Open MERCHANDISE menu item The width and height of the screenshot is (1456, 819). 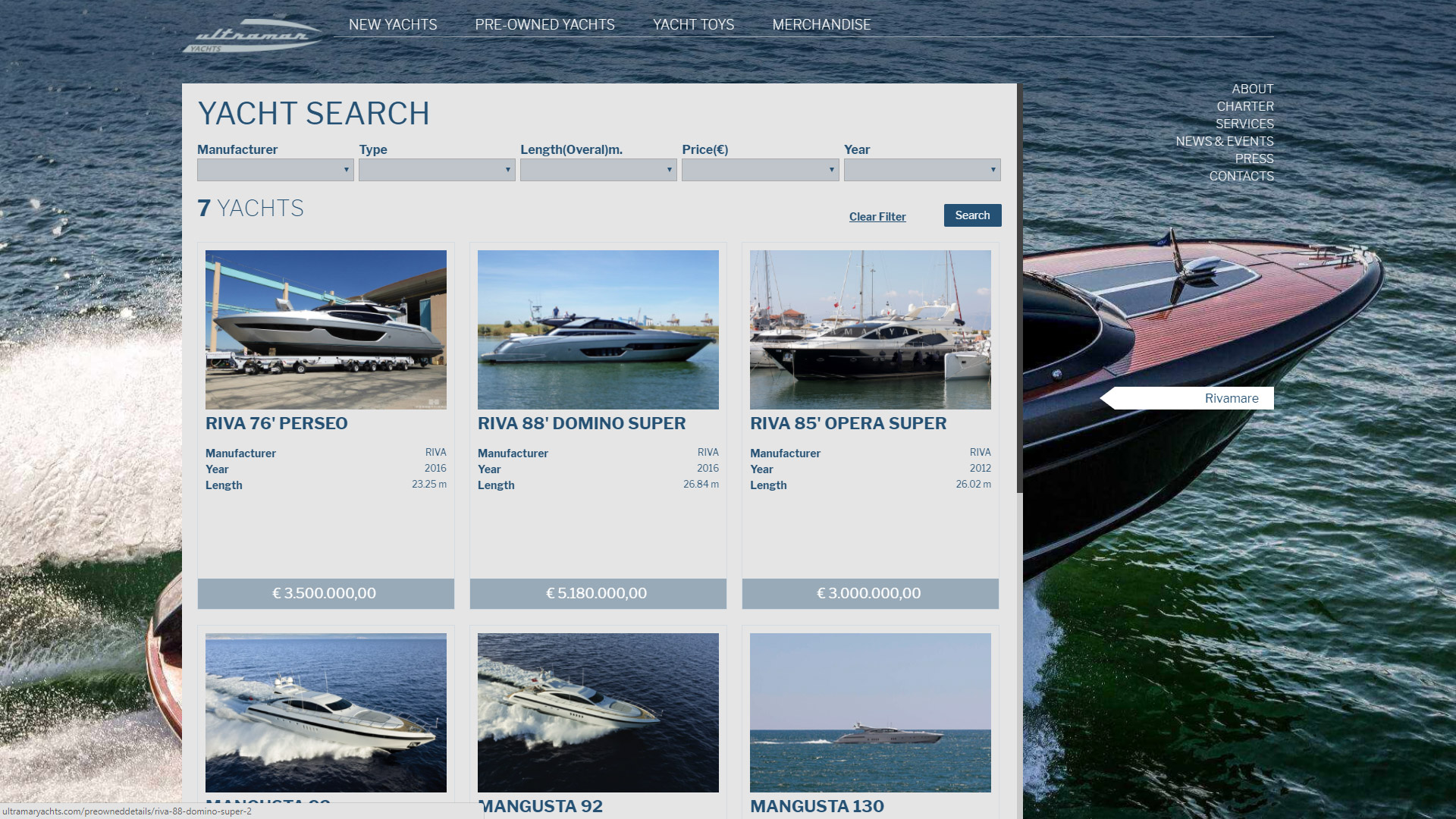point(821,24)
